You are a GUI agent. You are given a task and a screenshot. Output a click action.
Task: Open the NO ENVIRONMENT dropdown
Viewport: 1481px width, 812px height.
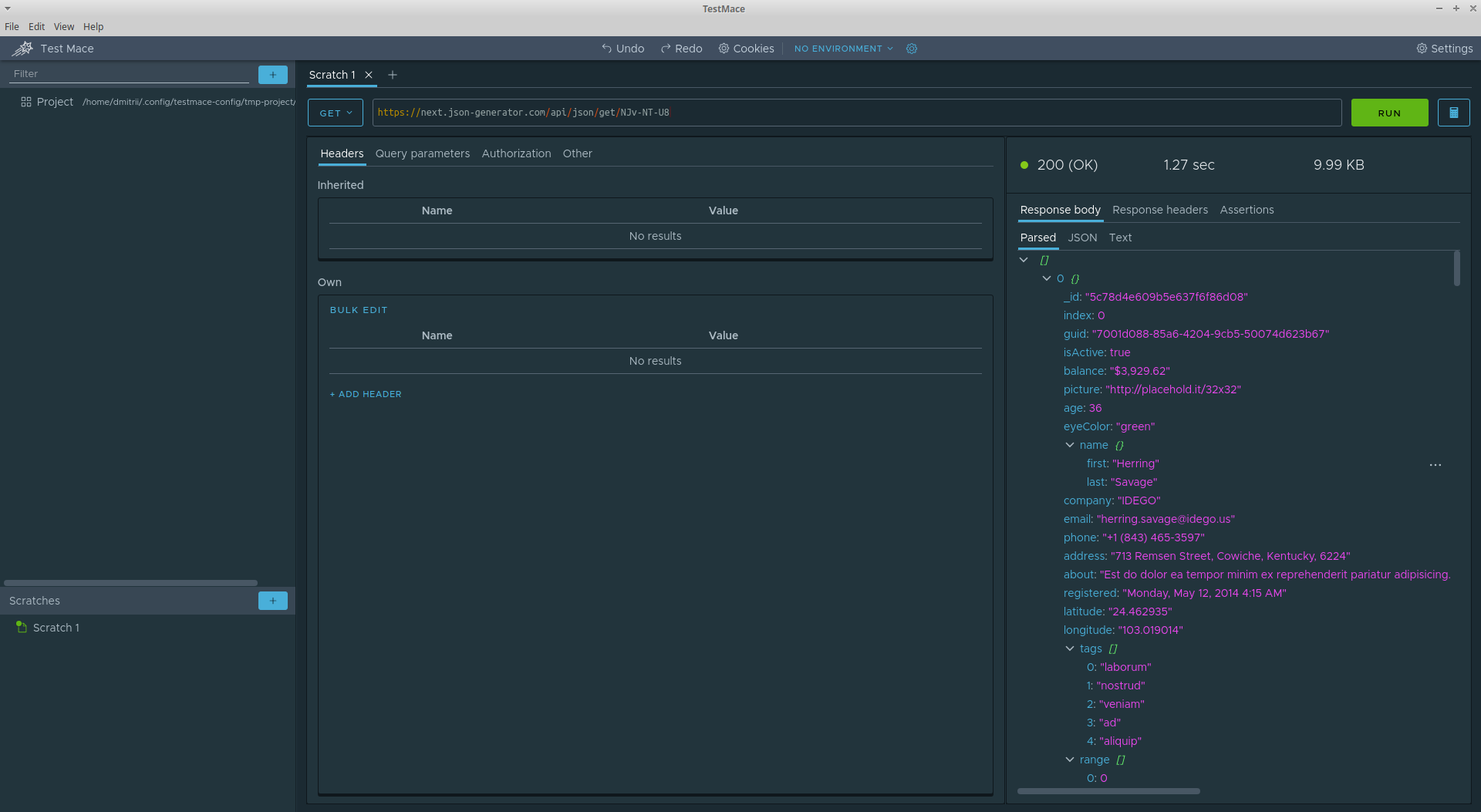click(x=844, y=49)
